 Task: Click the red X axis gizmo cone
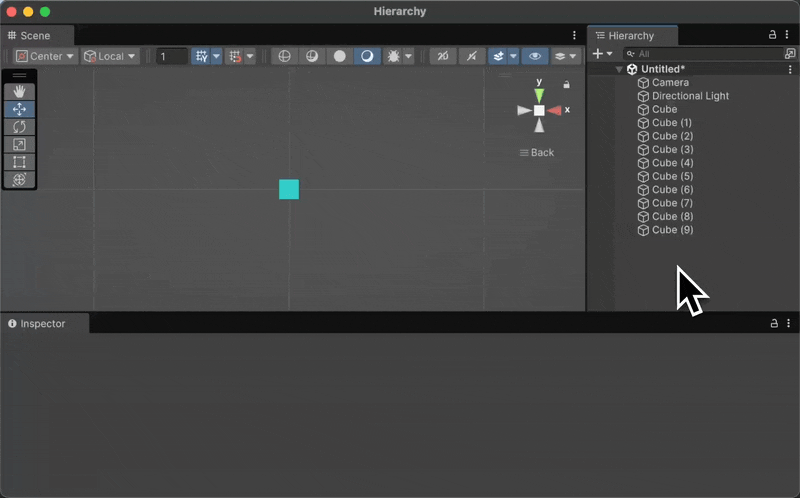tap(555, 110)
